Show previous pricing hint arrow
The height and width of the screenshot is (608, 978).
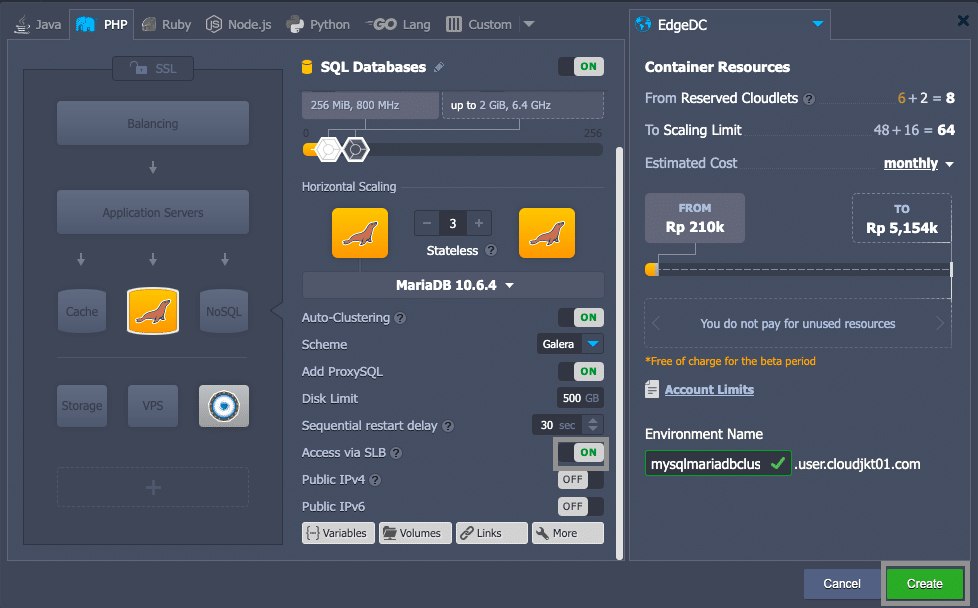pyautogui.click(x=656, y=323)
